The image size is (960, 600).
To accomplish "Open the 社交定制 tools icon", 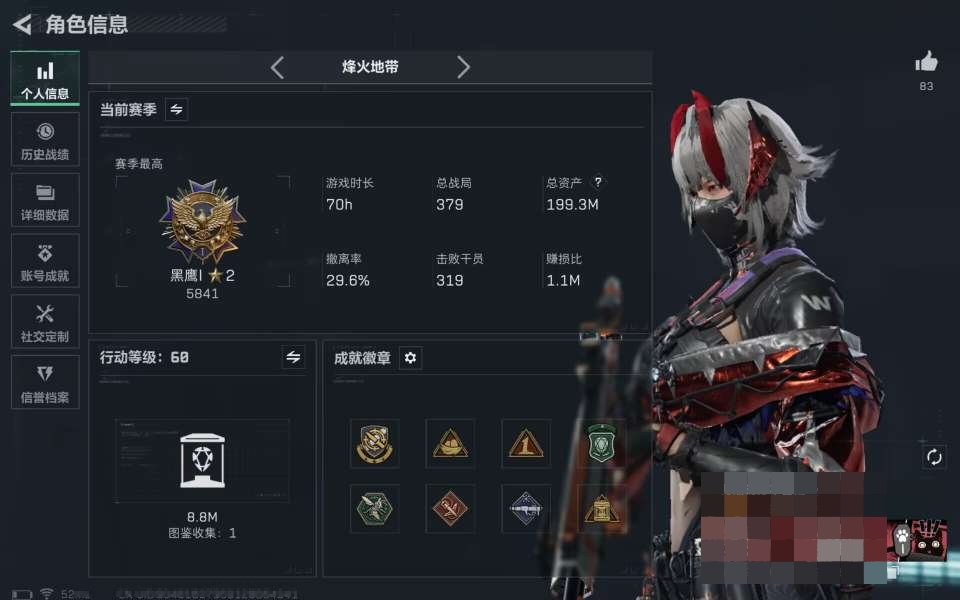I will 45,314.
